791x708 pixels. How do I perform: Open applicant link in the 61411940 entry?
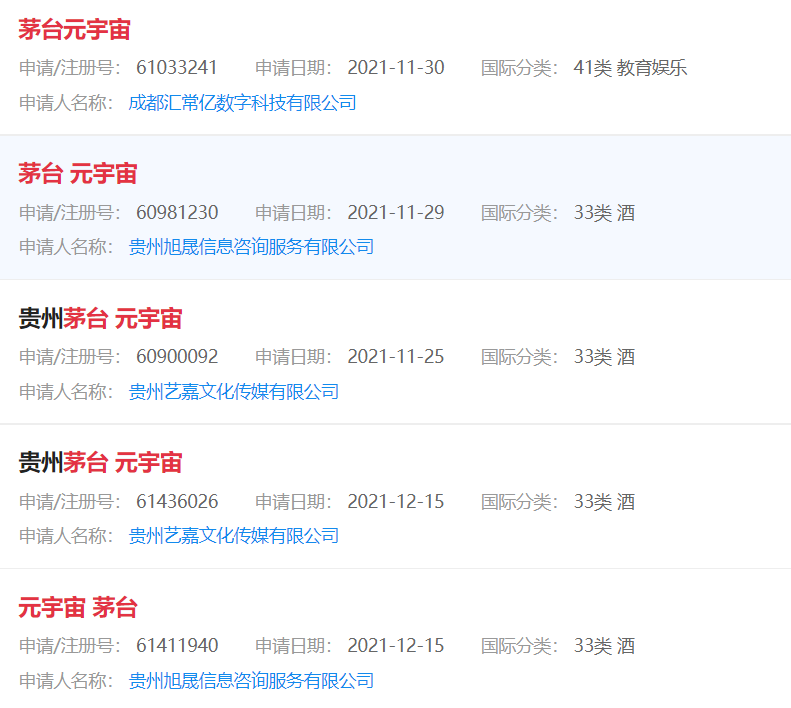click(251, 680)
